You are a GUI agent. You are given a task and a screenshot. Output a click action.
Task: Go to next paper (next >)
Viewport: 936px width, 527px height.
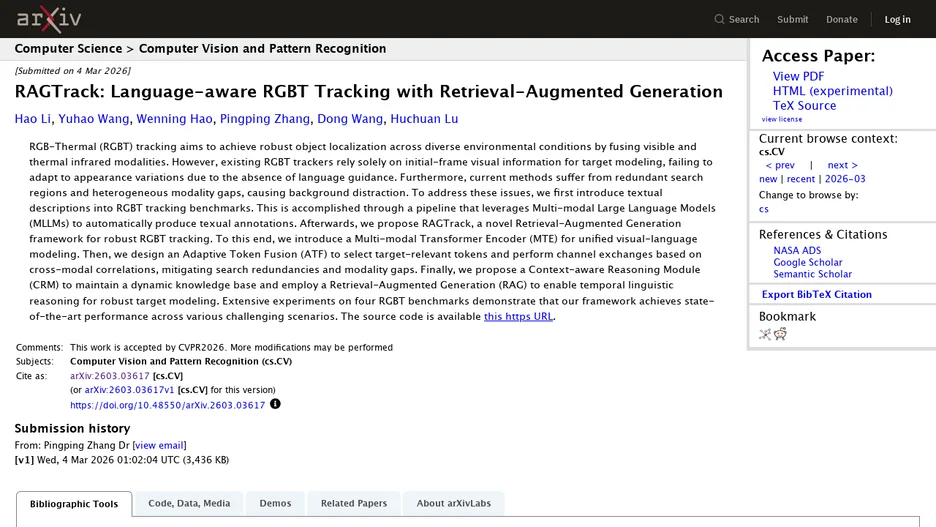tap(842, 165)
